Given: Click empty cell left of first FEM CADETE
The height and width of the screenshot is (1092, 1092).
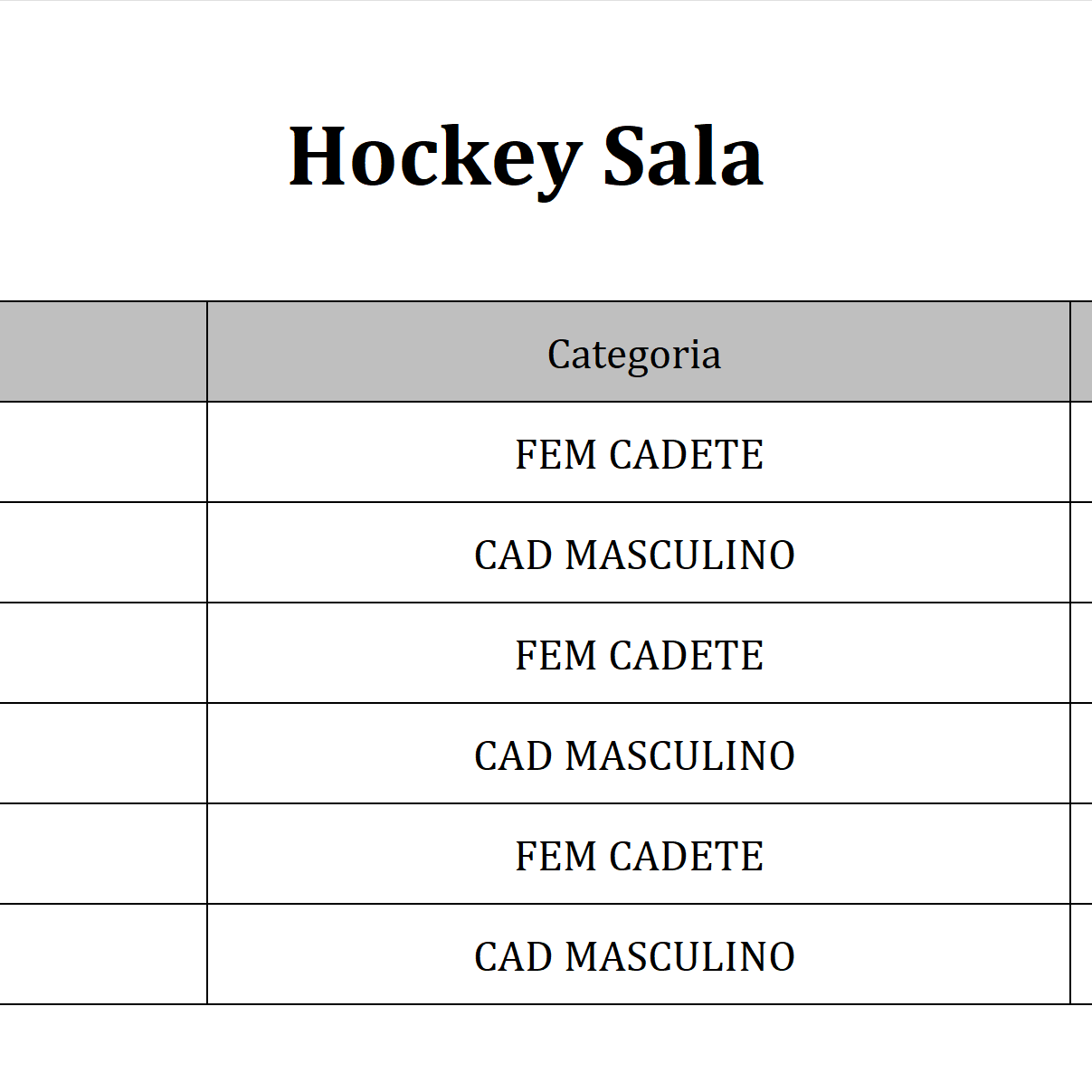Looking at the screenshot, I should click(x=102, y=452).
